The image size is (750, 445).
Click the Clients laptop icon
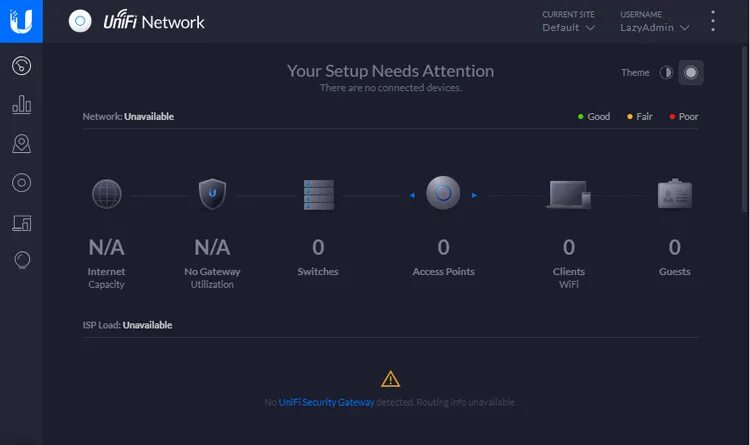[569, 194]
